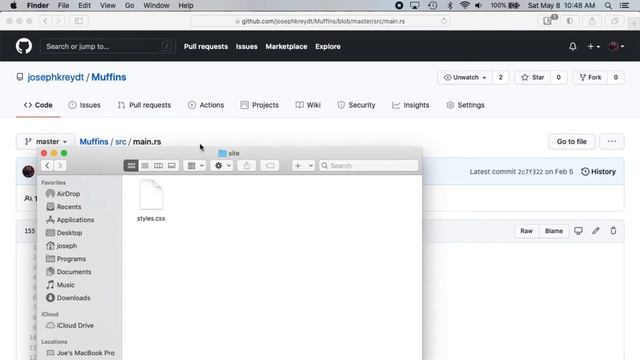Open the Security tab
The height and width of the screenshot is (360, 640).
click(356, 105)
